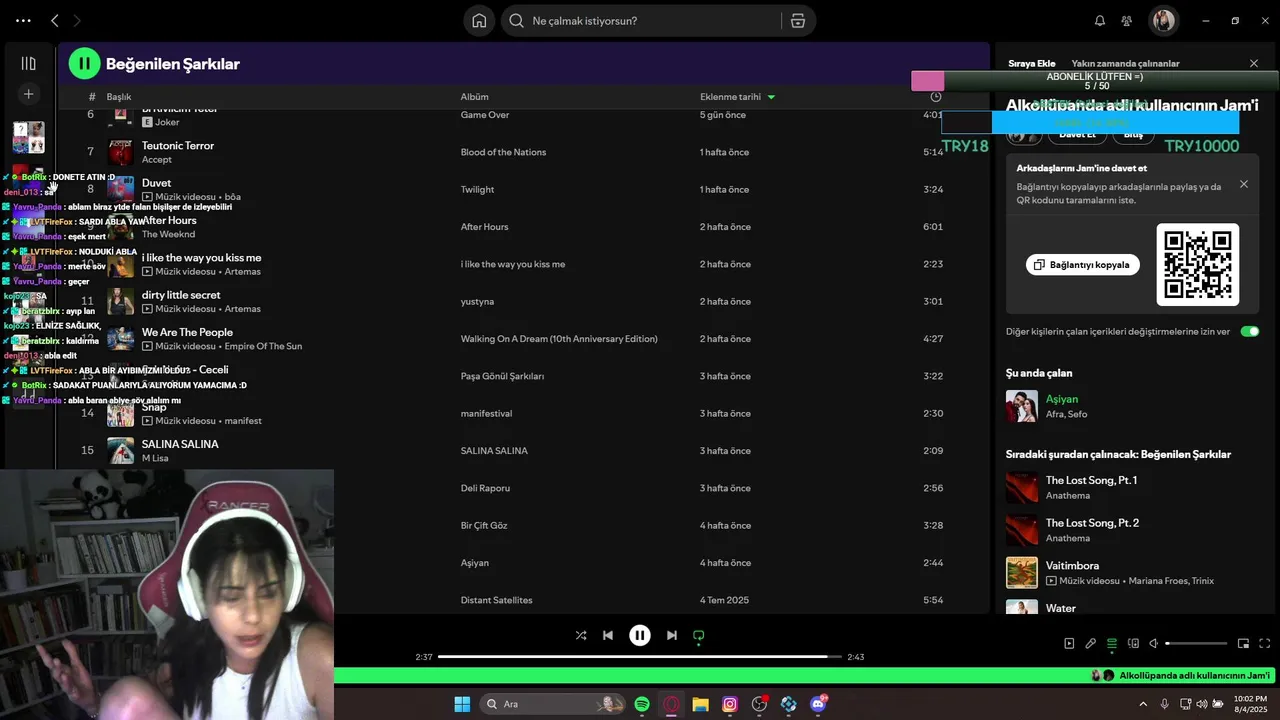Open the notifications bell
The height and width of the screenshot is (720, 1280).
pos(1100,21)
